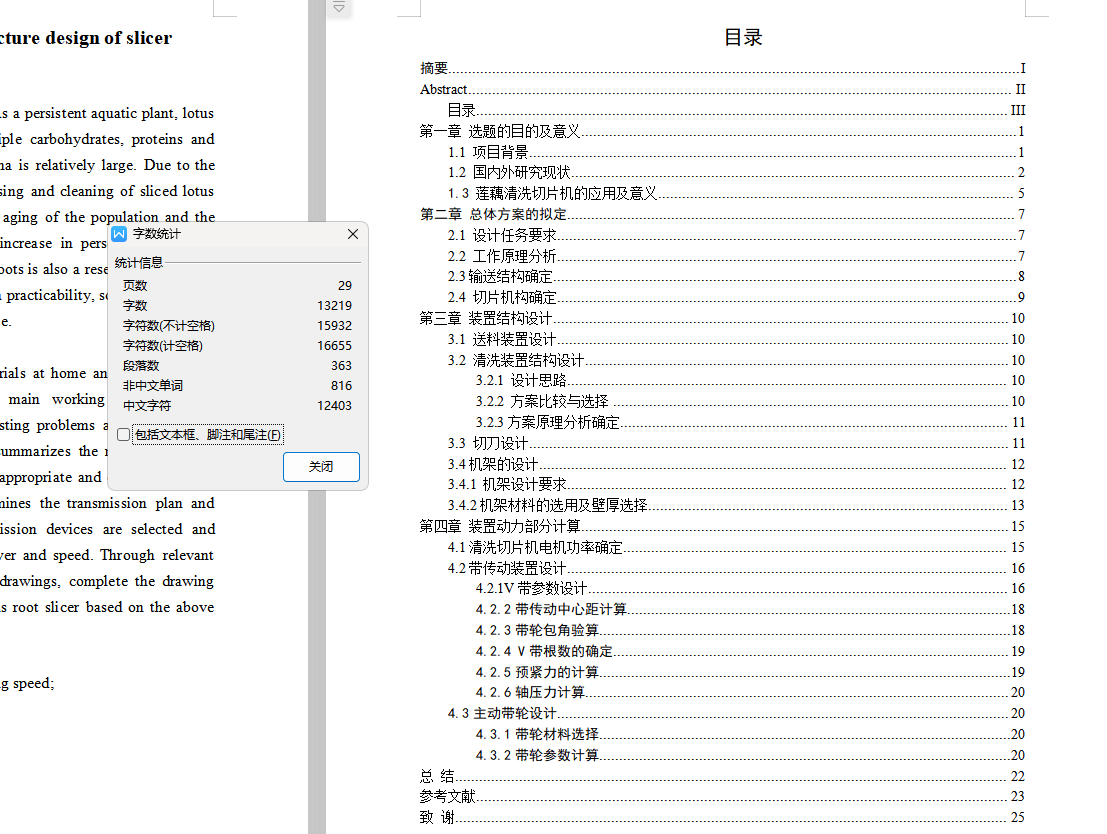This screenshot has width=1107, height=834.
Task: Jump to the Abstract contents entry
Action: [x=722, y=89]
